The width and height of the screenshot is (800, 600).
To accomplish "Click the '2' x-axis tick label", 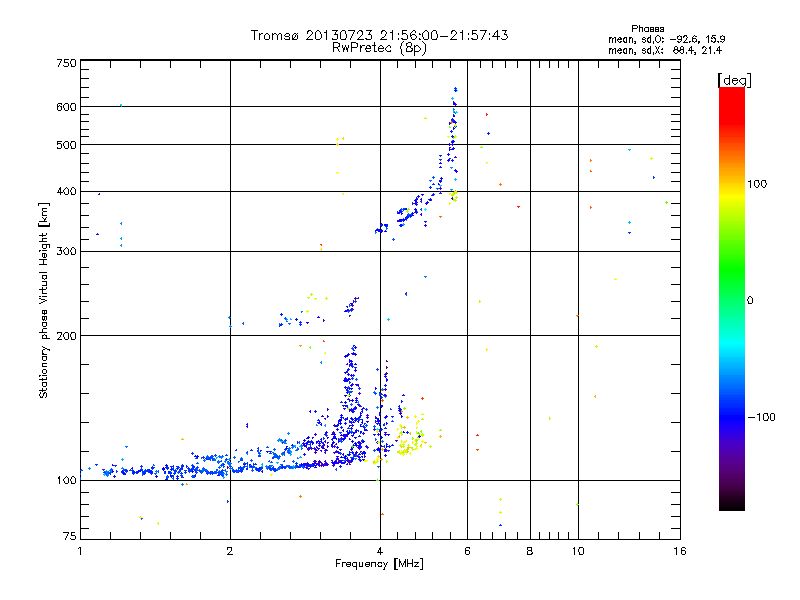I will [230, 551].
